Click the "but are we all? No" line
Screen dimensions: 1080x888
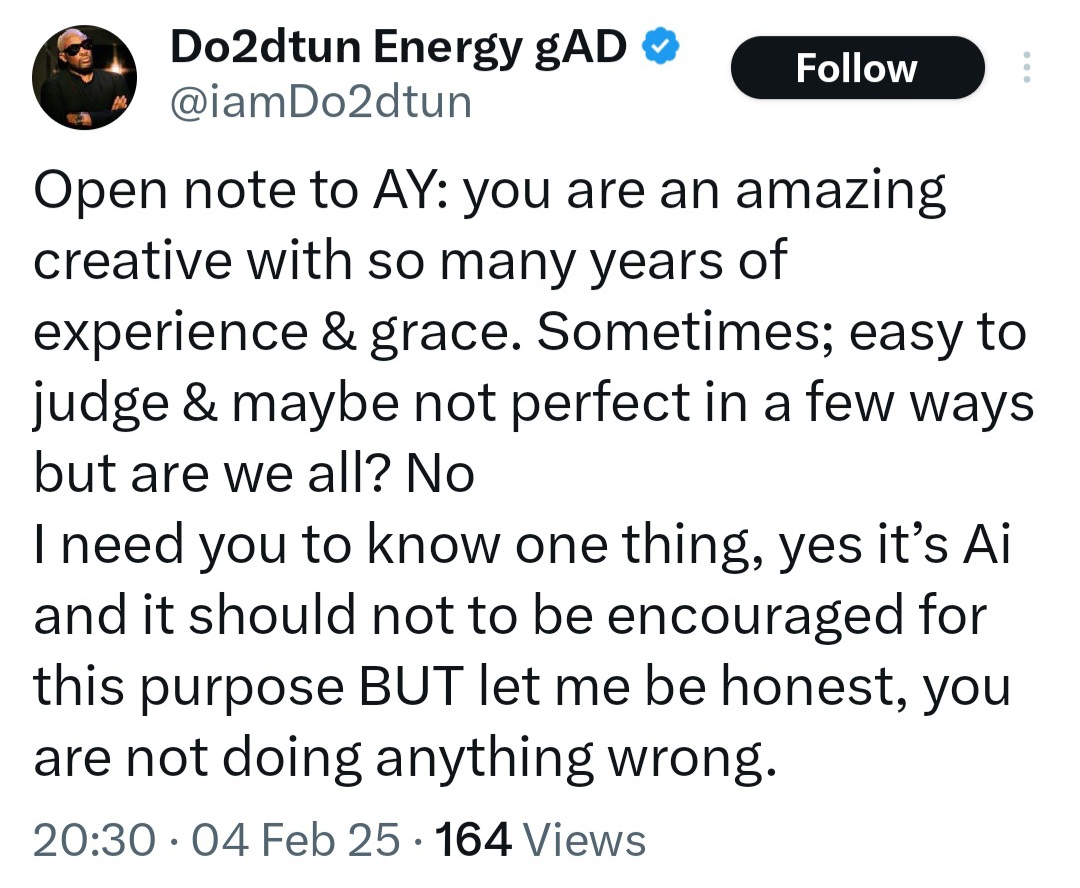coord(254,475)
